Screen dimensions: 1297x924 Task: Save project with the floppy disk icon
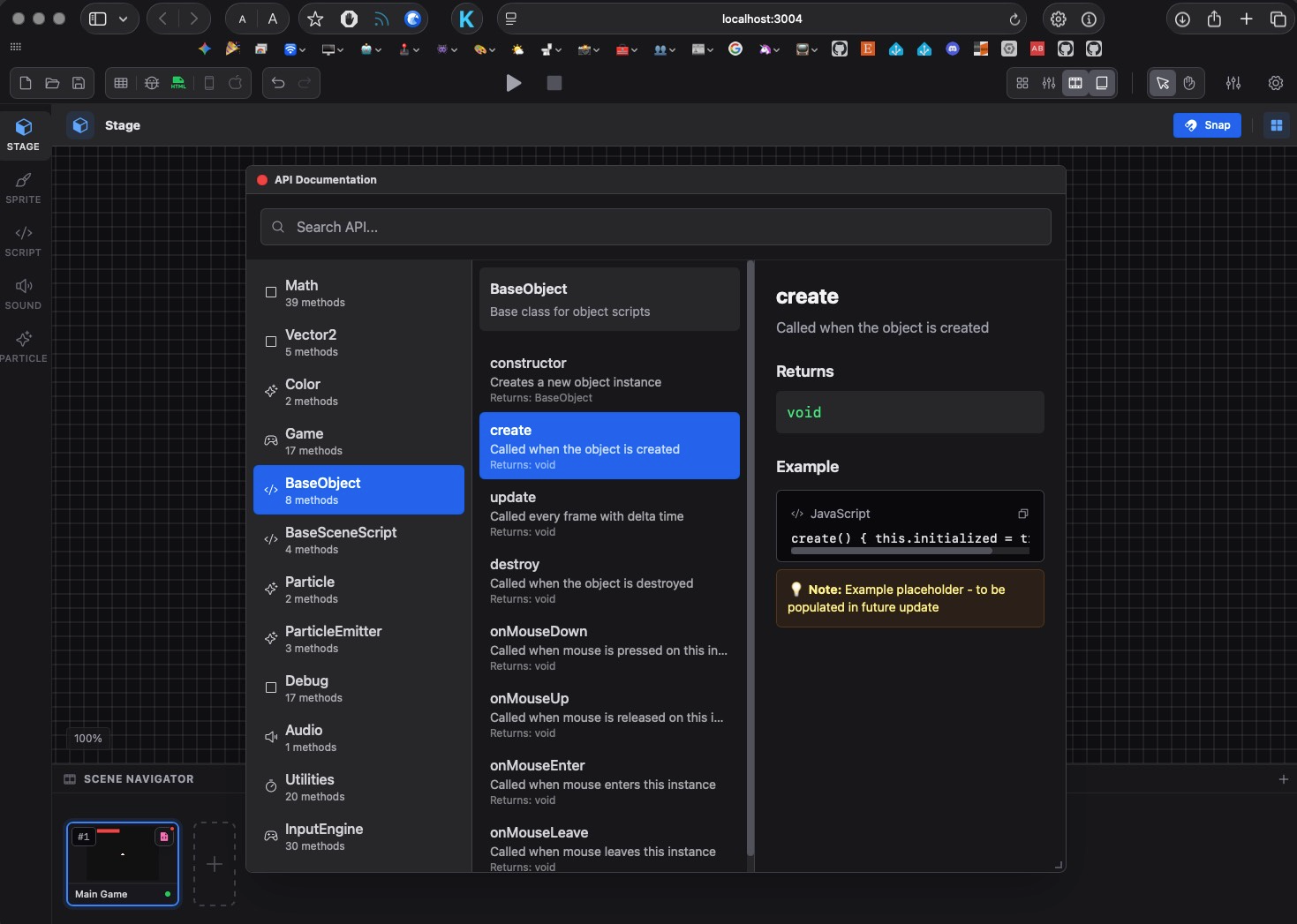tap(79, 83)
